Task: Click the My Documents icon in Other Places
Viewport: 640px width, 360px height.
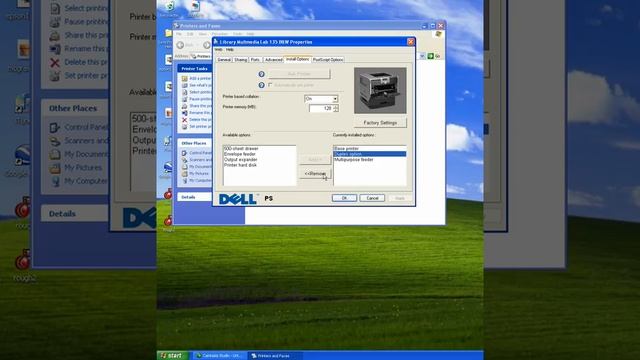Action: tap(184, 167)
